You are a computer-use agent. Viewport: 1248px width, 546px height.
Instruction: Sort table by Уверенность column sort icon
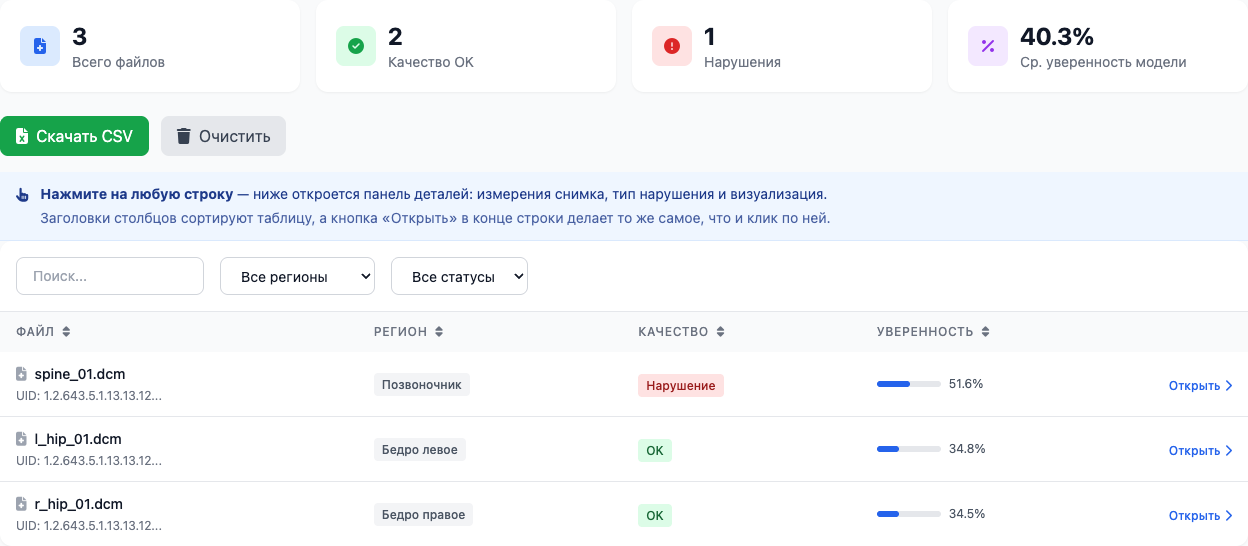click(x=985, y=332)
